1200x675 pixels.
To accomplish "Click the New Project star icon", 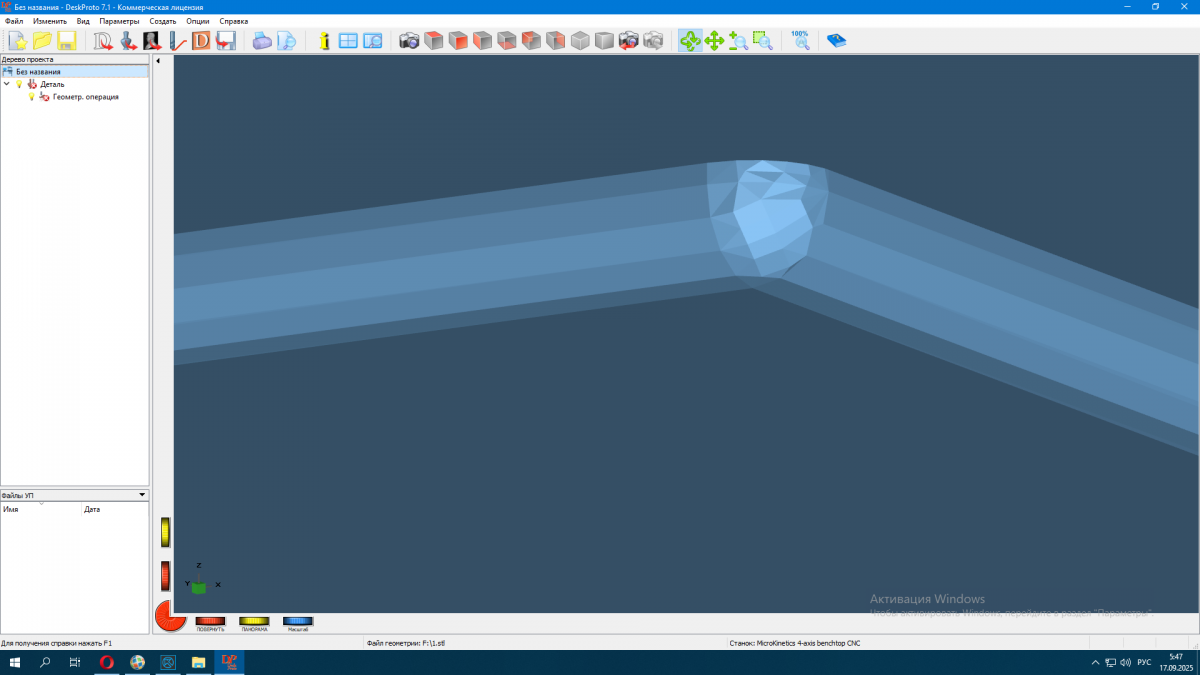I will [17, 41].
